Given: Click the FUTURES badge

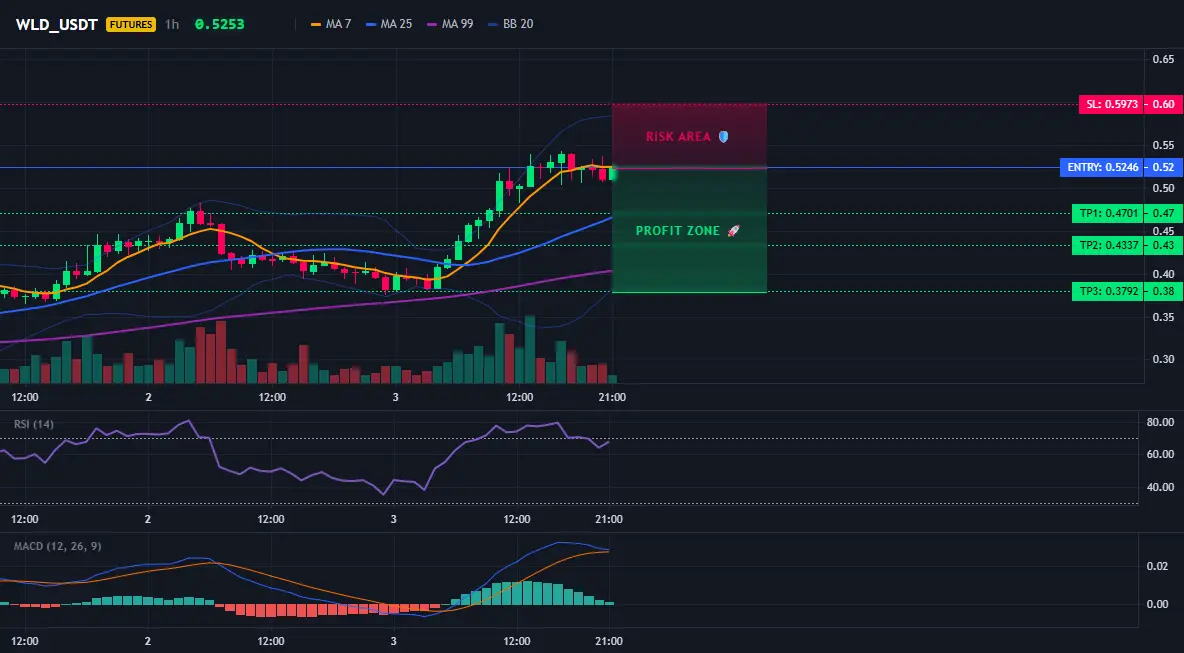Looking at the screenshot, I should 131,24.
